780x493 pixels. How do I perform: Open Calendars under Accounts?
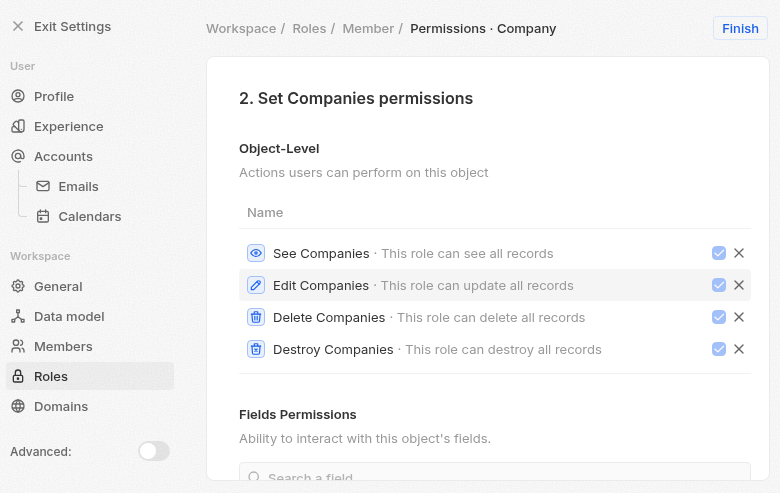click(89, 216)
